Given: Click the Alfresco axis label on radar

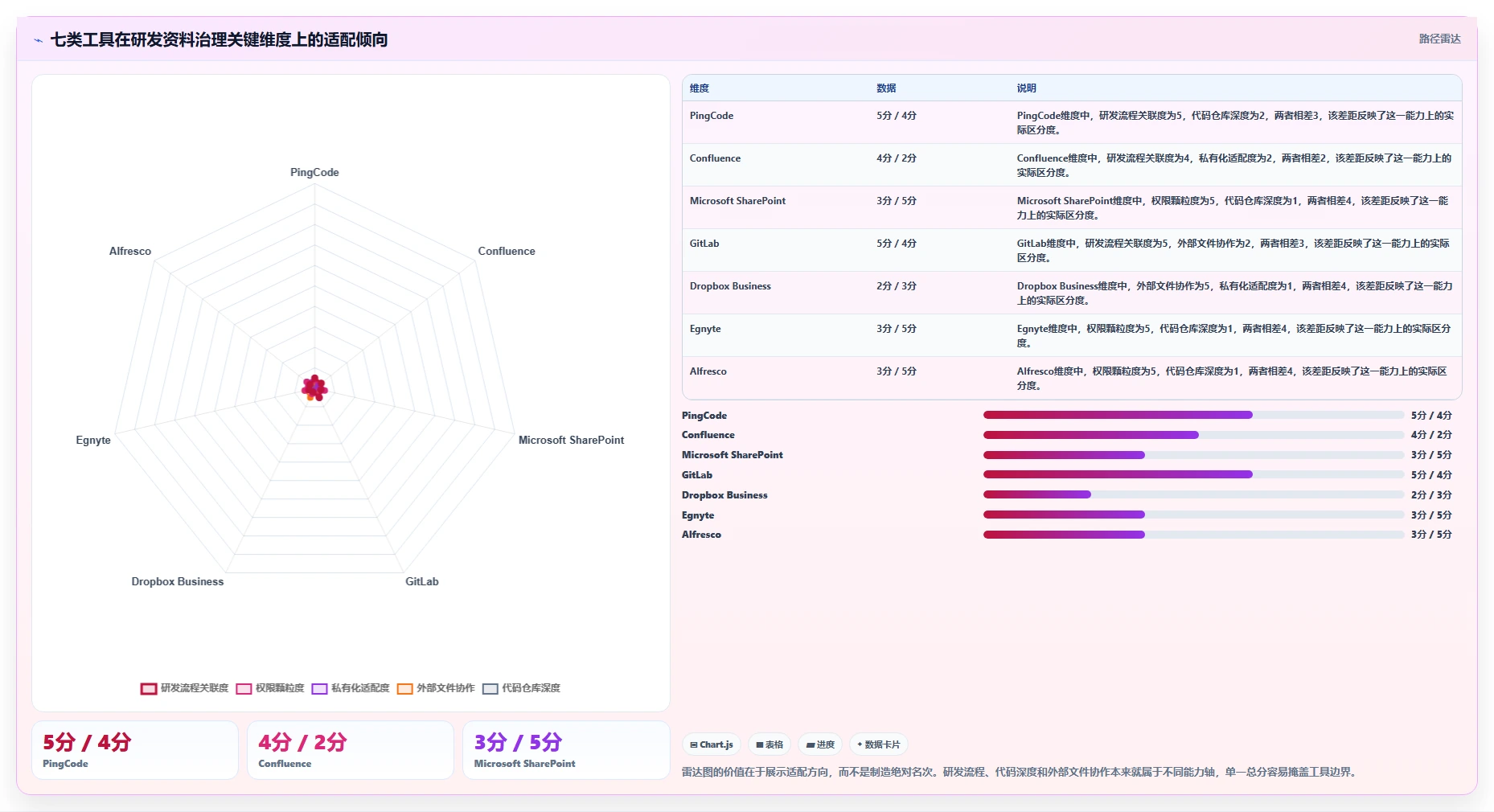Looking at the screenshot, I should [130, 251].
